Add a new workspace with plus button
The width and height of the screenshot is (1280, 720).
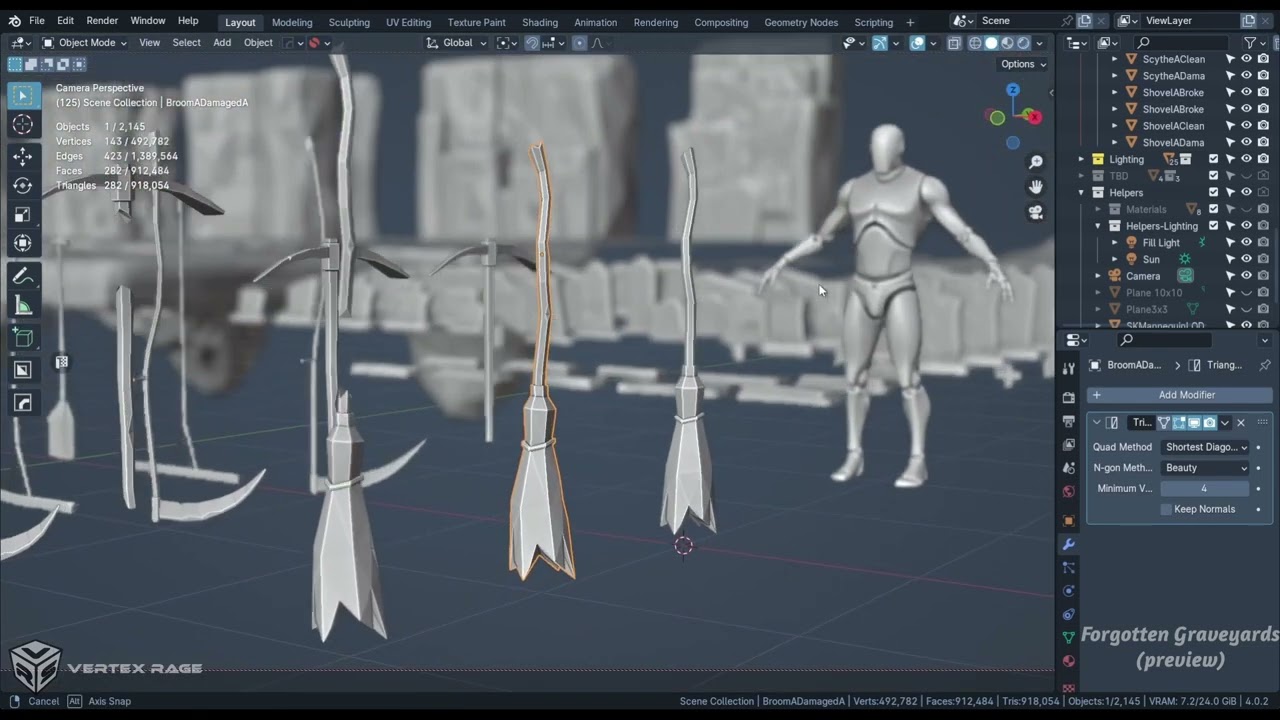[910, 22]
